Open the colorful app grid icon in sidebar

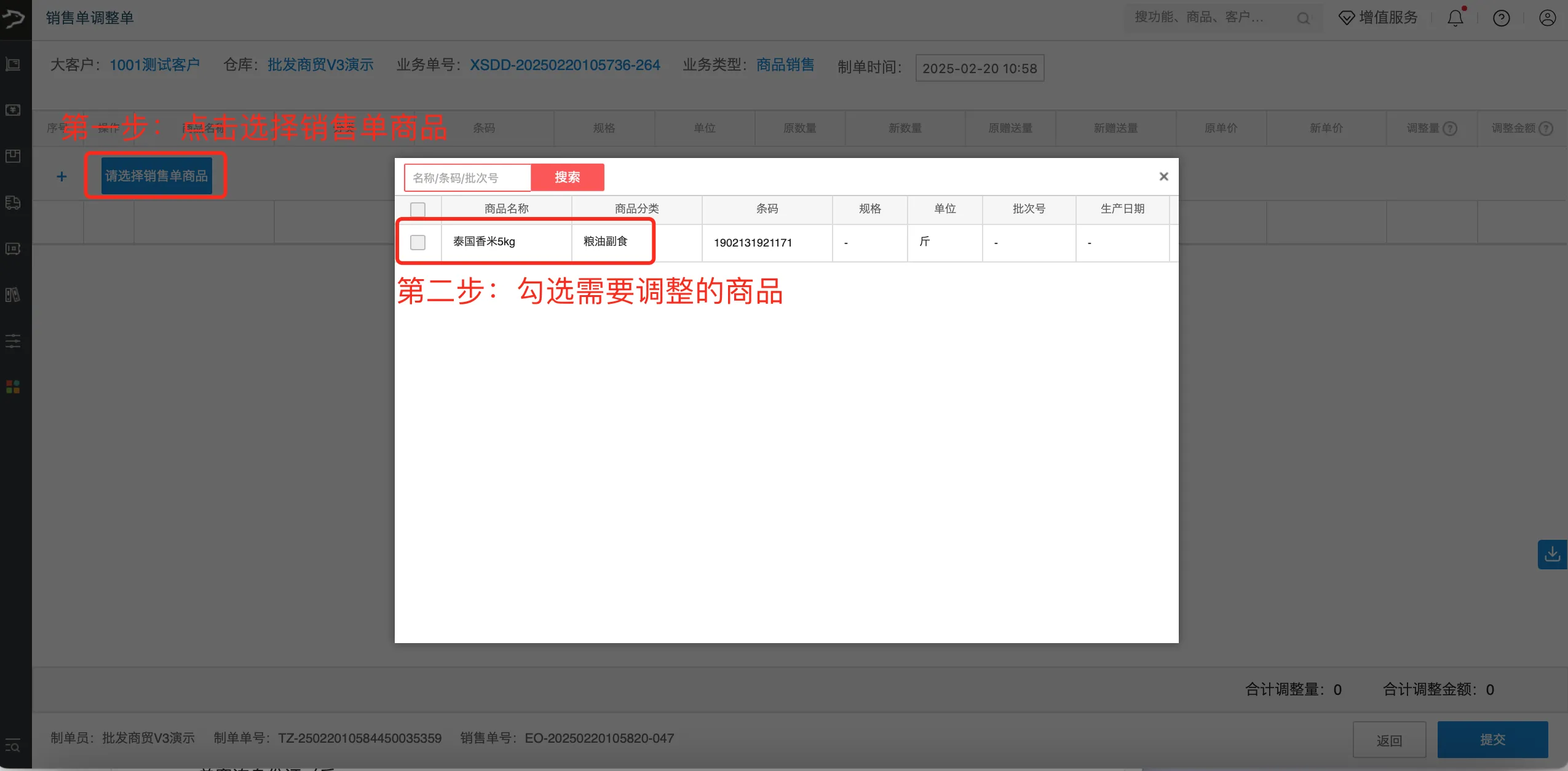[13, 387]
